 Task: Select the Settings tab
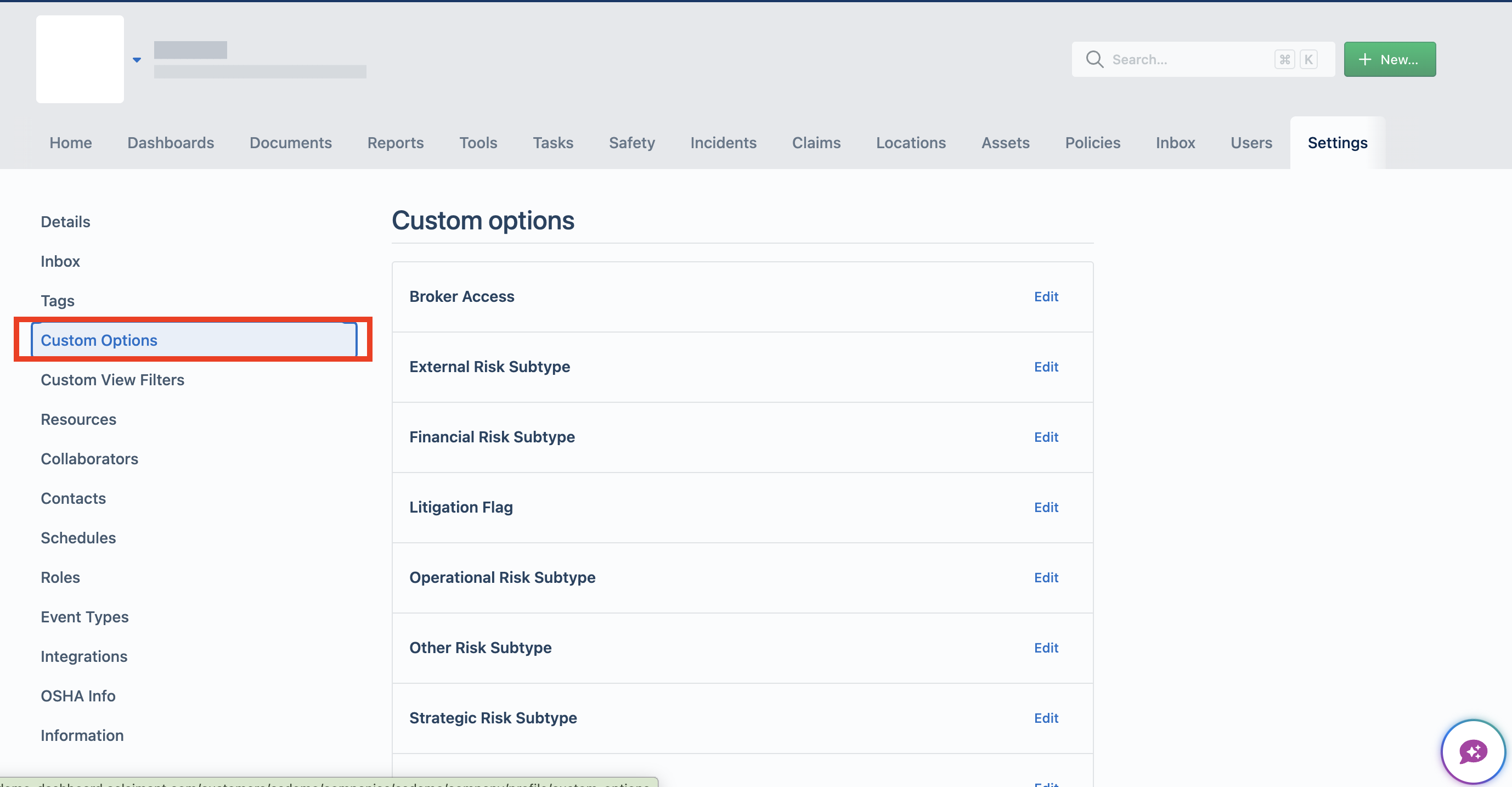click(1337, 143)
